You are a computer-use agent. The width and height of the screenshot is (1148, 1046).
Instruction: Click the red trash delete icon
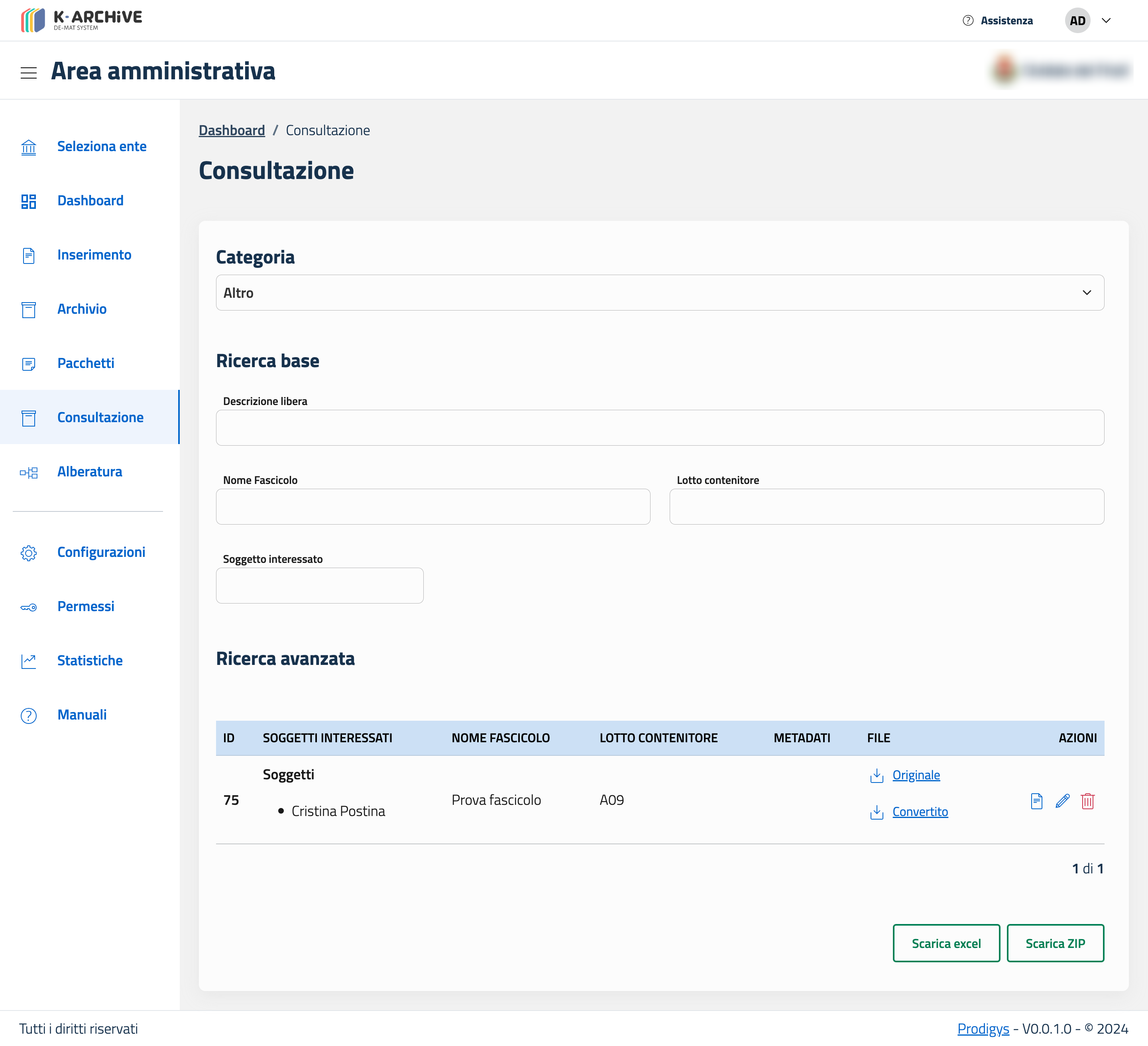pyautogui.click(x=1088, y=801)
